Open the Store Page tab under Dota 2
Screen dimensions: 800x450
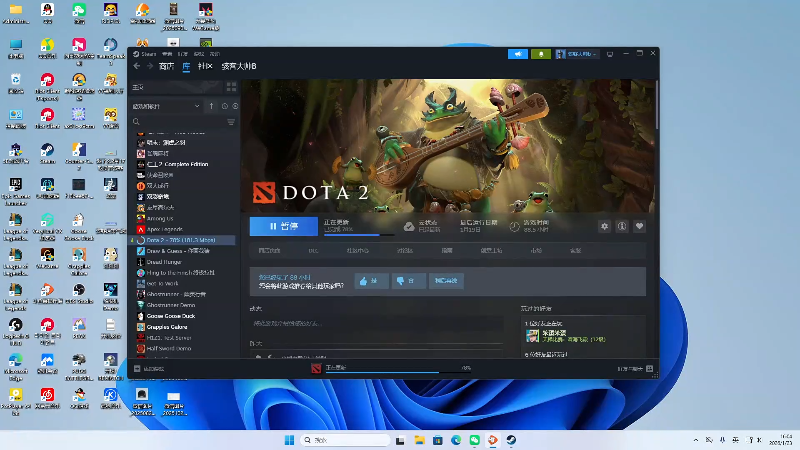click(269, 251)
